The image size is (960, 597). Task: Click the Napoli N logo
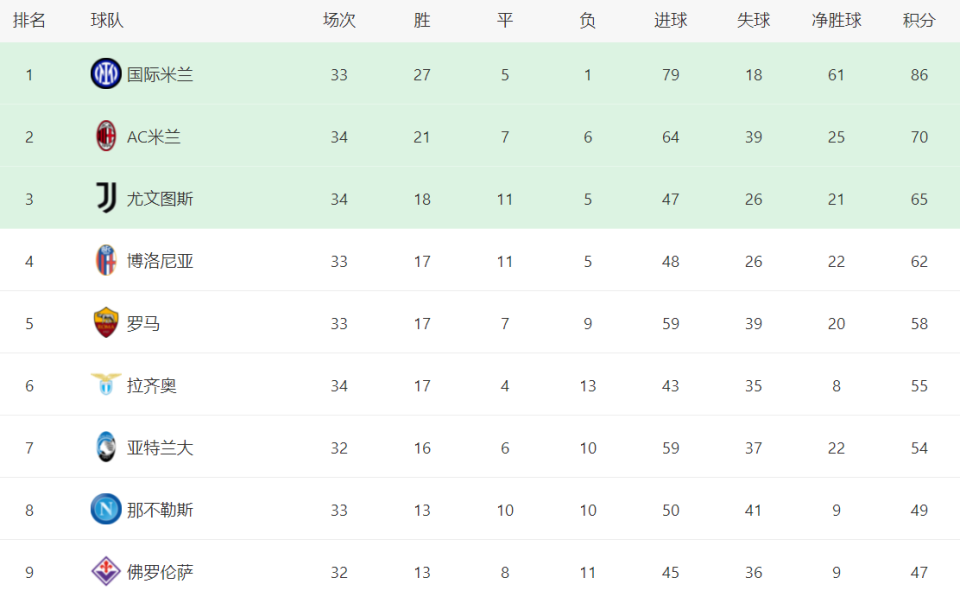click(x=106, y=509)
